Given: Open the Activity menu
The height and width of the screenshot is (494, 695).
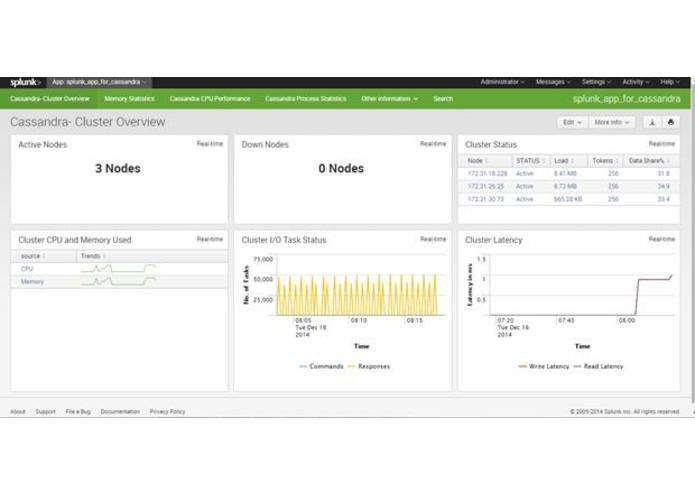Looking at the screenshot, I should (636, 82).
